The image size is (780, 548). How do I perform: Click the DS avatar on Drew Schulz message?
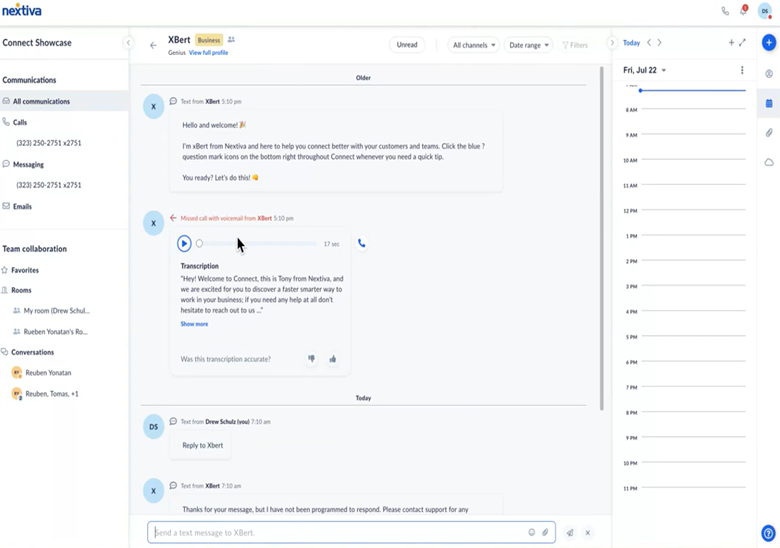154,427
